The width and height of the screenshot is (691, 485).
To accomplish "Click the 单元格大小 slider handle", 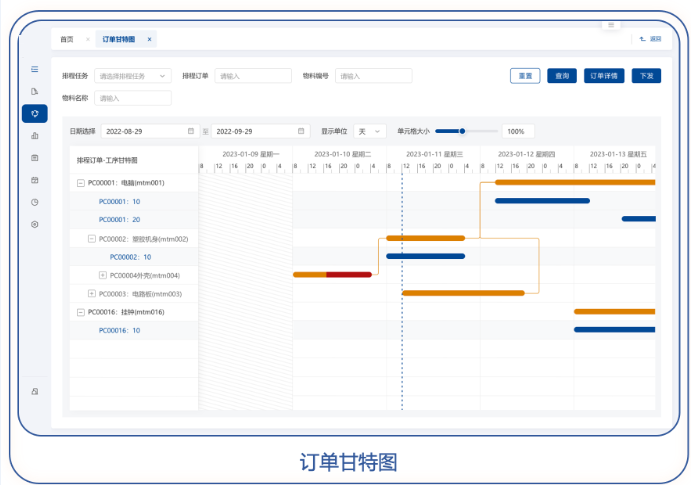I will [463, 131].
